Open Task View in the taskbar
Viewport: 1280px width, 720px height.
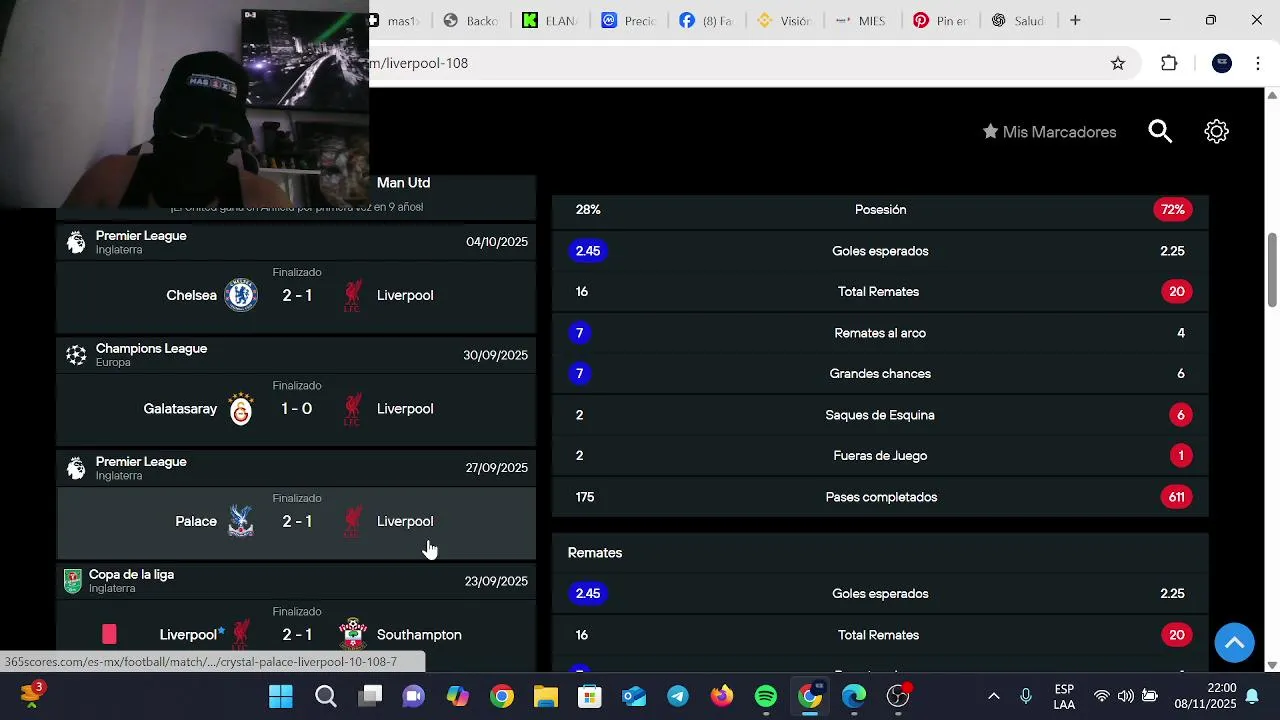tap(371, 696)
